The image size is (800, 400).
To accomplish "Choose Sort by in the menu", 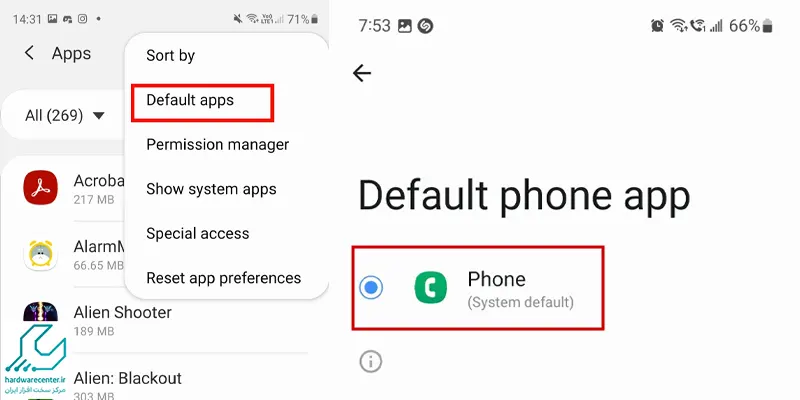I will pyautogui.click(x=170, y=55).
